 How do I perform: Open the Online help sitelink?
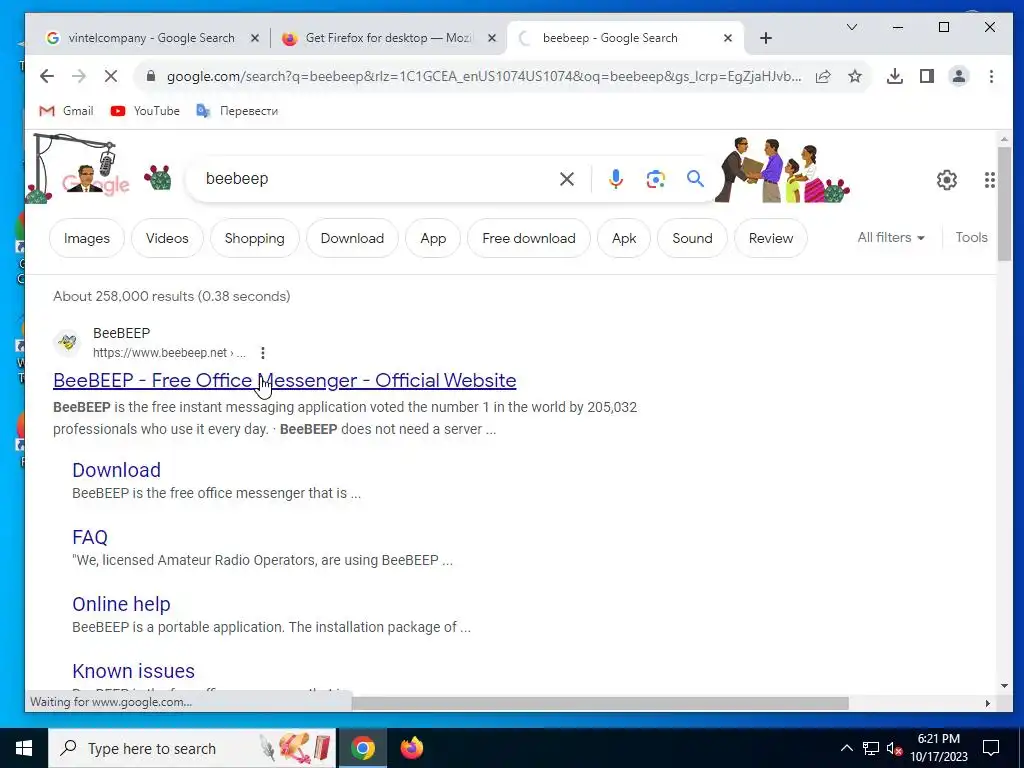point(121,604)
